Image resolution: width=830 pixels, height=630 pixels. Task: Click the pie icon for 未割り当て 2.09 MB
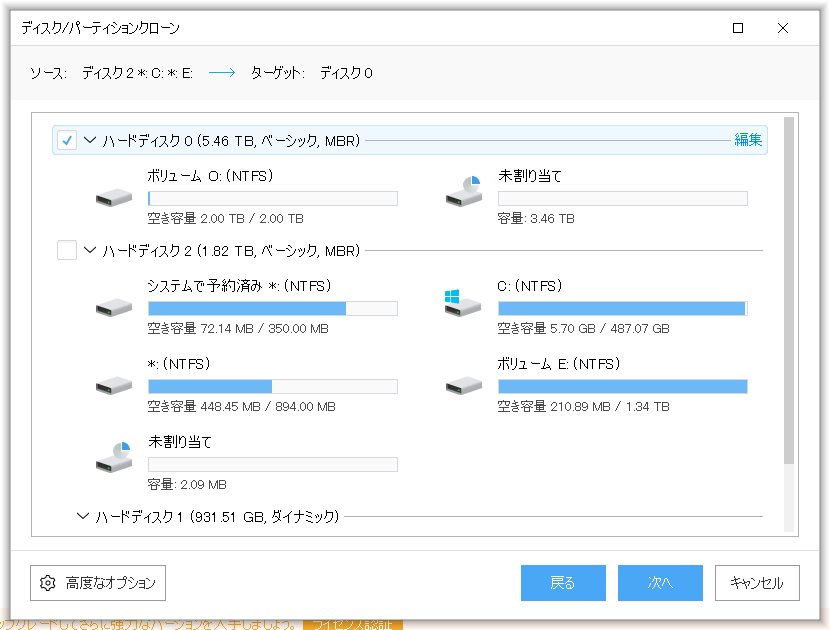coord(113,456)
